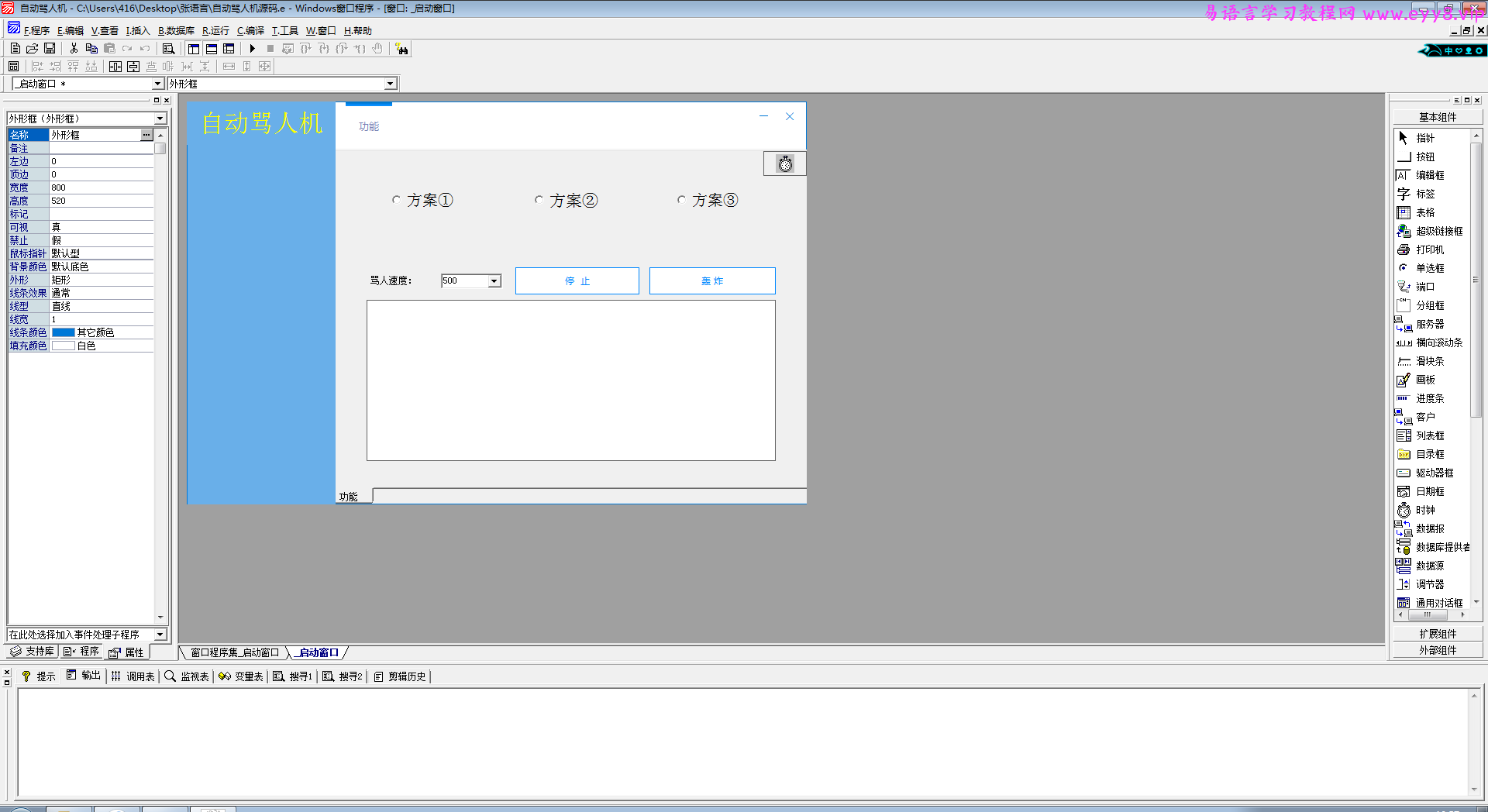Click the Find/search magnifier toolbar icon

point(168,49)
